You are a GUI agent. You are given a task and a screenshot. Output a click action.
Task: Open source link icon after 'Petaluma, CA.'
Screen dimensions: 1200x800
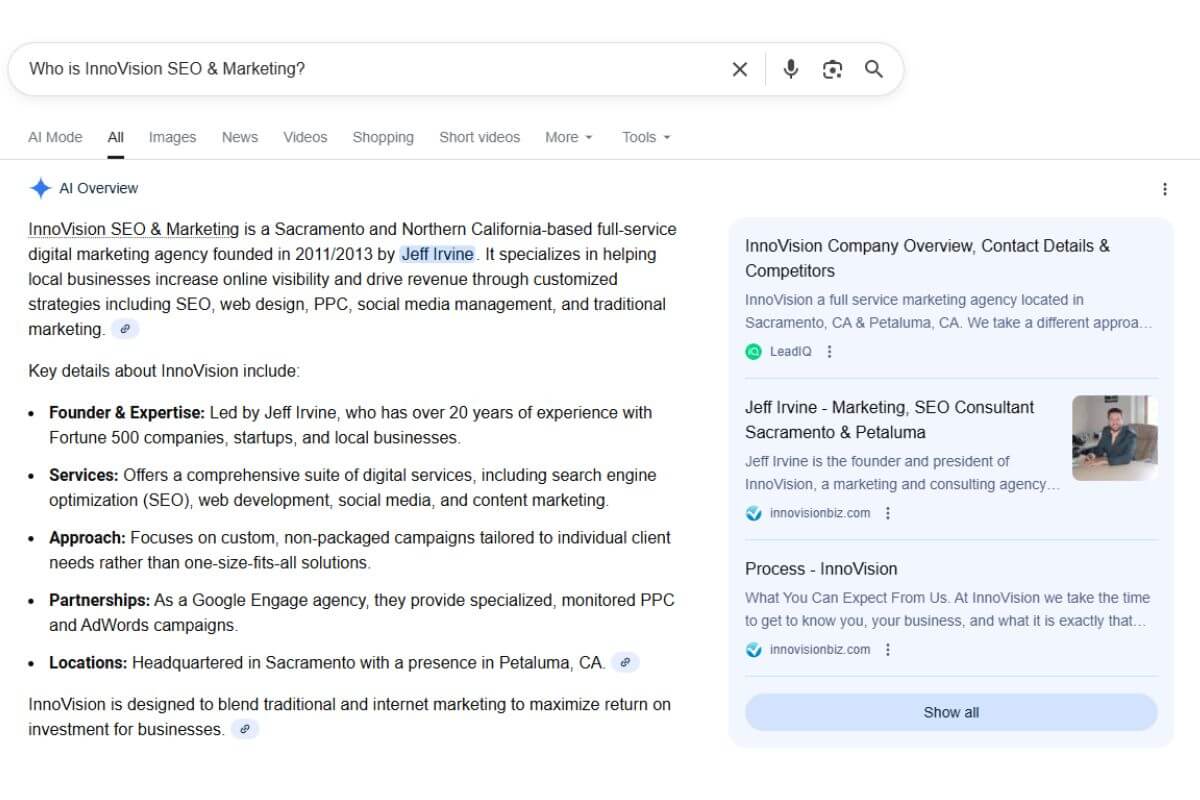(625, 662)
